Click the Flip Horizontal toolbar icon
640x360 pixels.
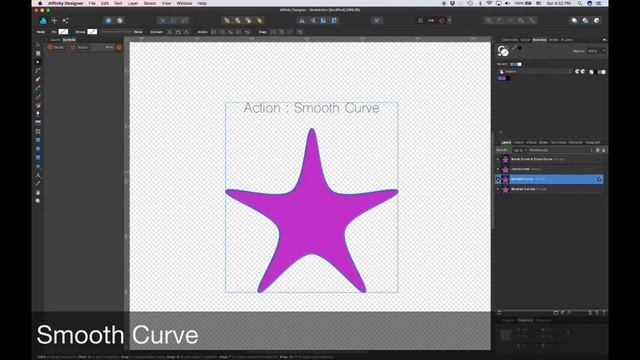click(302, 20)
